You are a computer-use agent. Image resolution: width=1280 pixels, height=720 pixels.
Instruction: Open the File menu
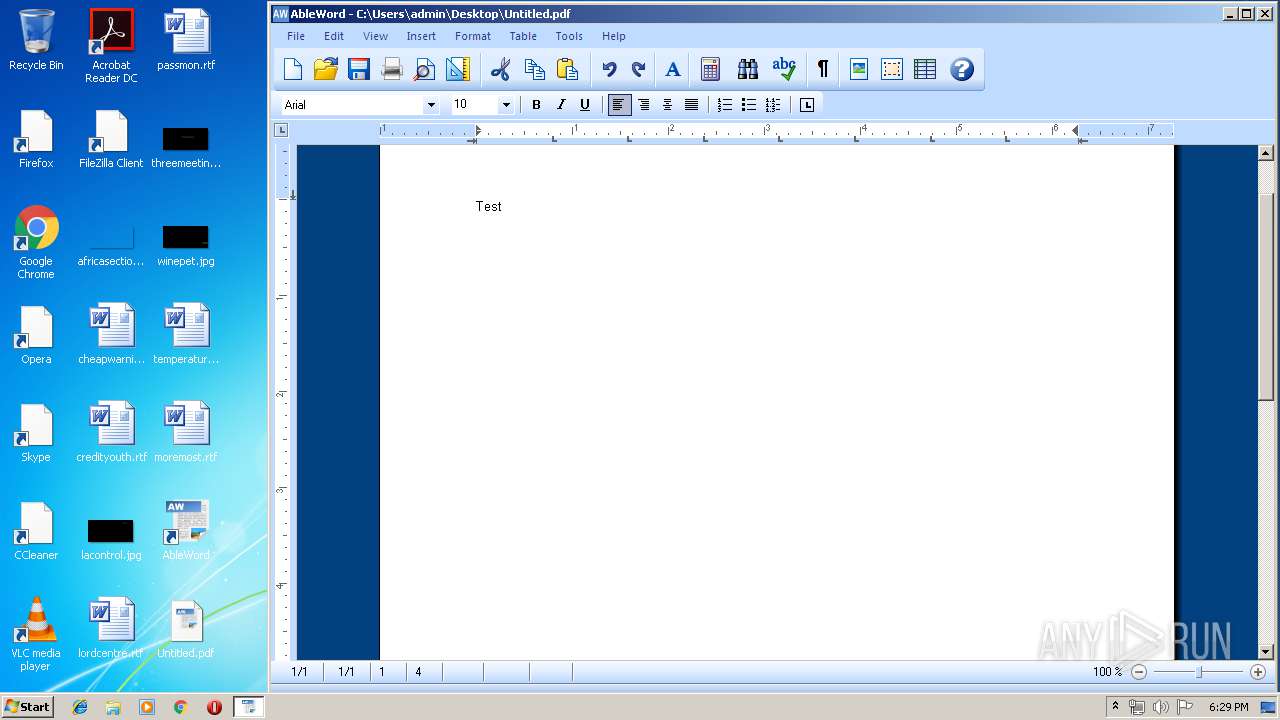[296, 36]
